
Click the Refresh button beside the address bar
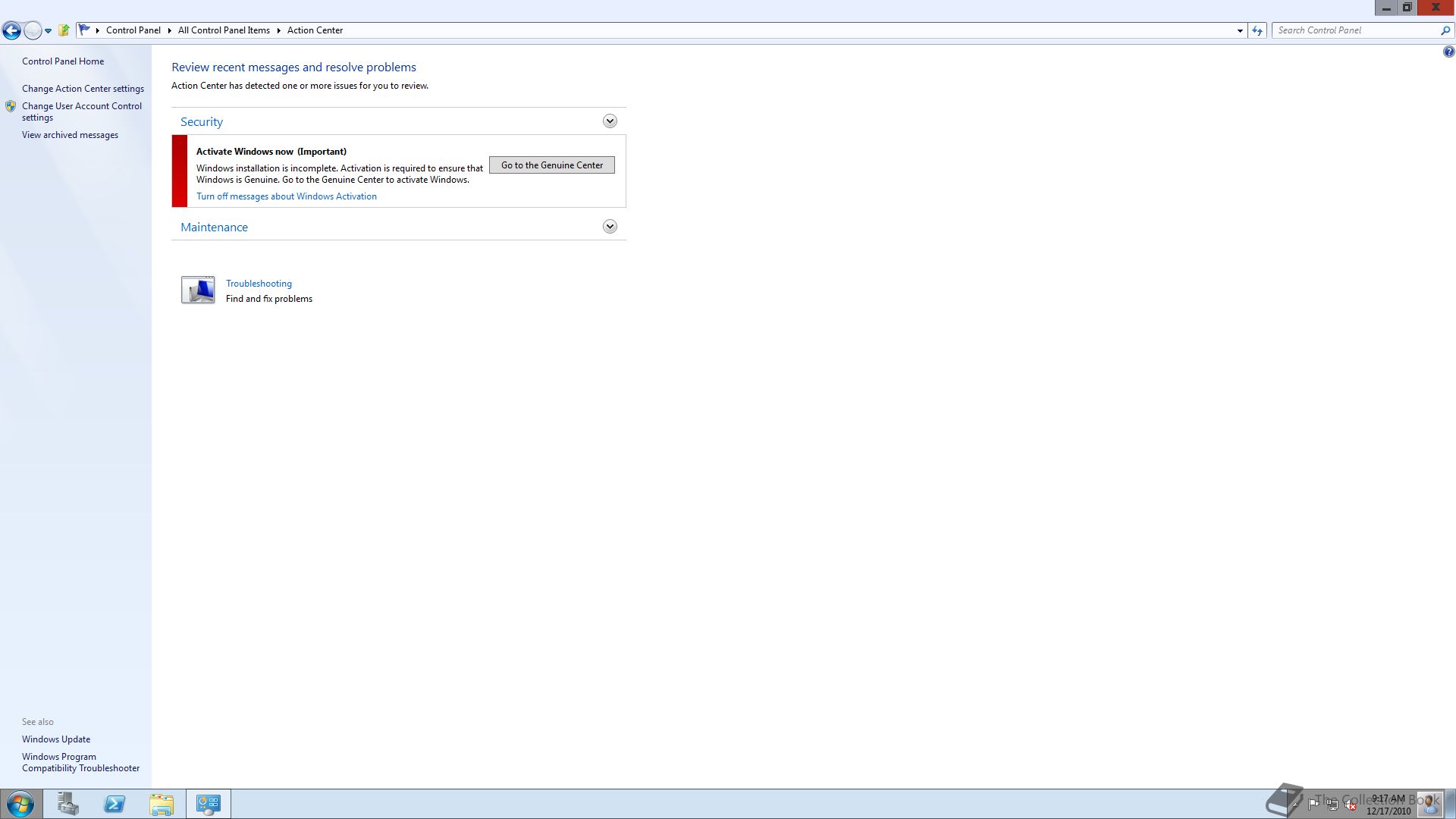point(1257,30)
